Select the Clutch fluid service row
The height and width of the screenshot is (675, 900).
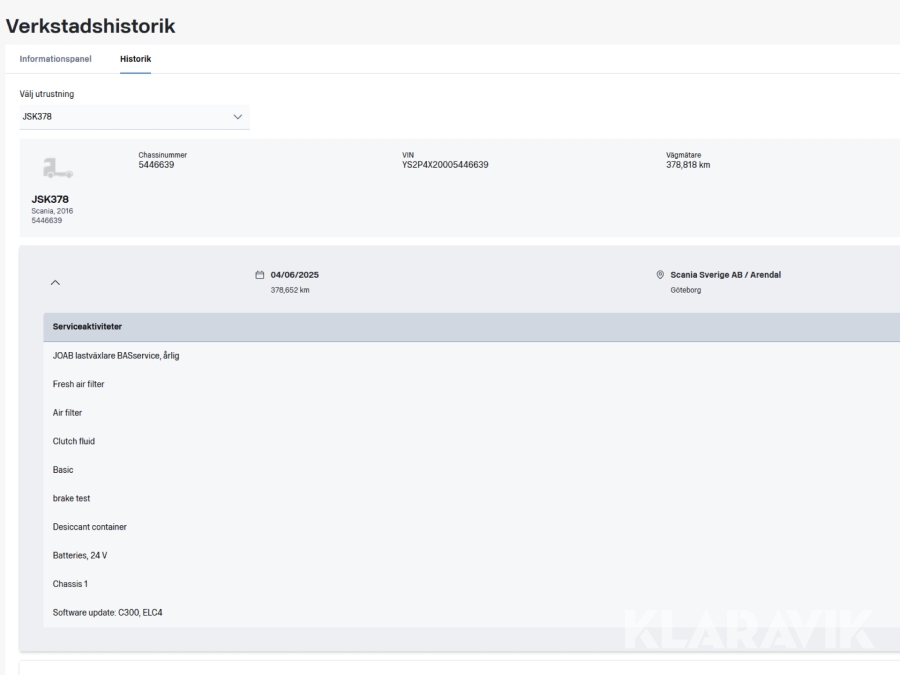[74, 441]
